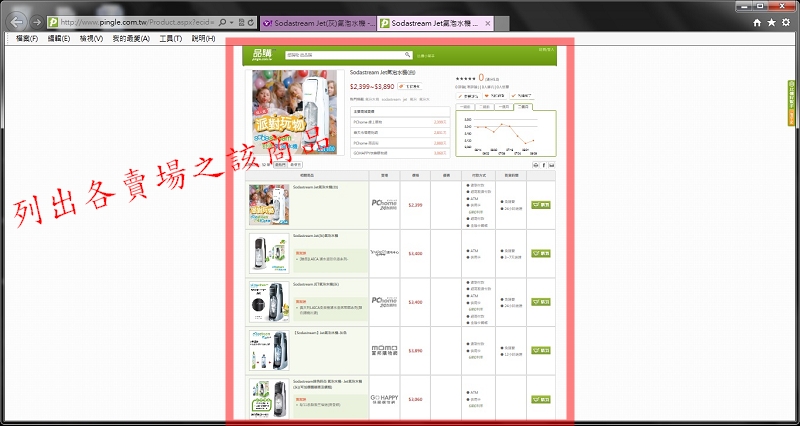Click the GO HAPPY 快樂購物網 logo
This screenshot has height=426, width=800.
click(x=385, y=398)
